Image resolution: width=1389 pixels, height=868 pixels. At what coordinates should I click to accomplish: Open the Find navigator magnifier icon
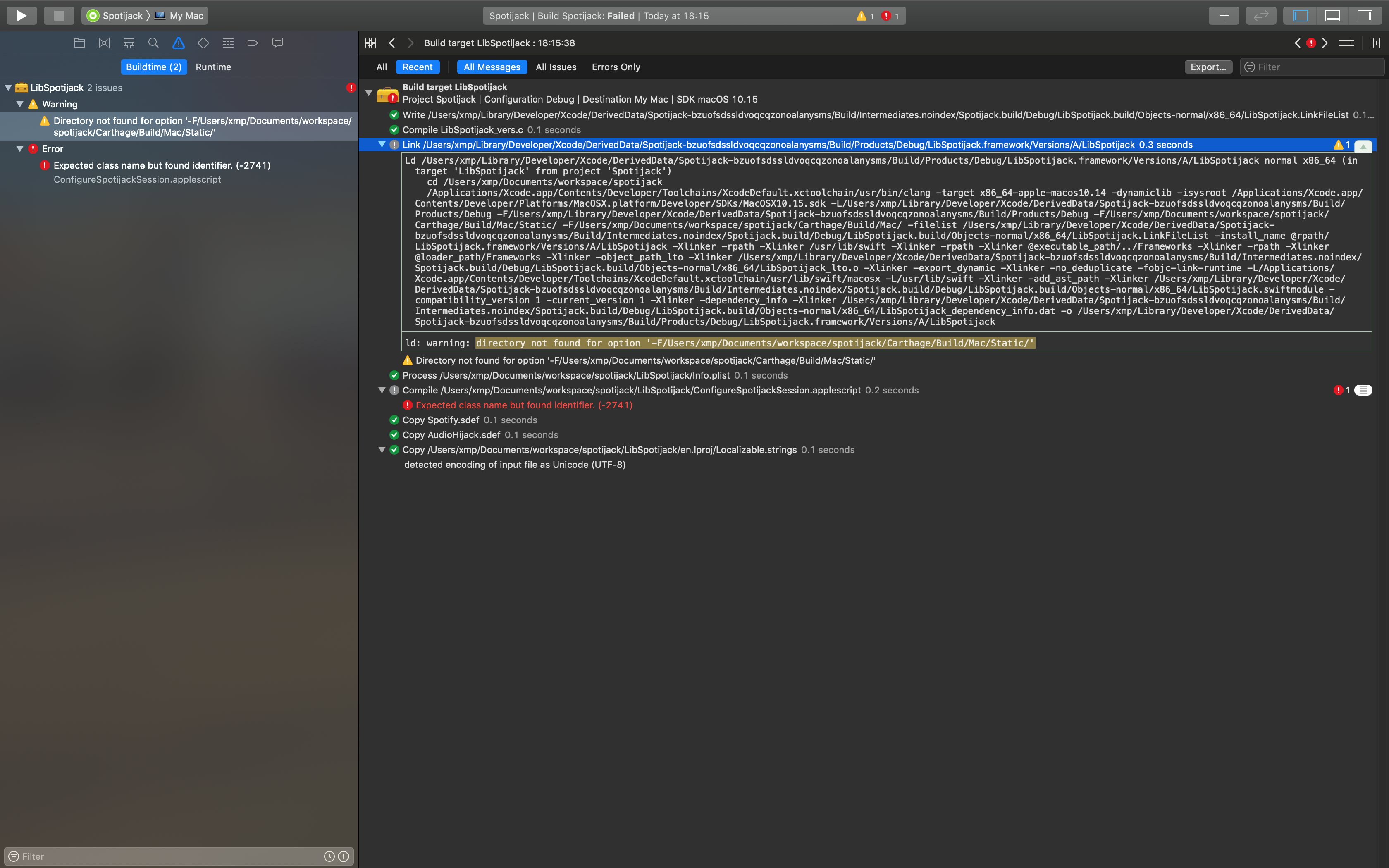pyautogui.click(x=153, y=43)
